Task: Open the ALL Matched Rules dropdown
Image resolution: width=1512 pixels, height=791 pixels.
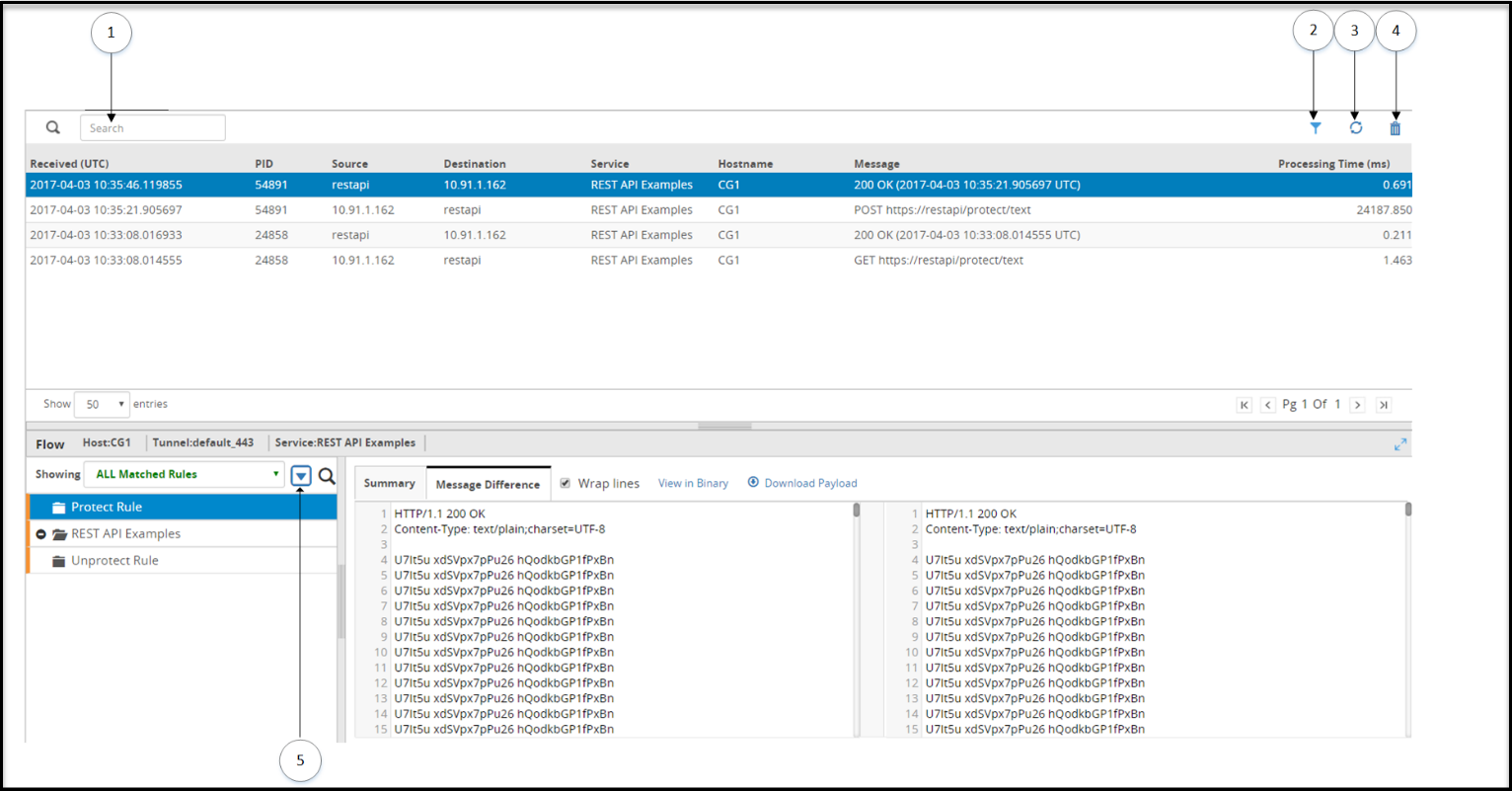Action: click(185, 475)
